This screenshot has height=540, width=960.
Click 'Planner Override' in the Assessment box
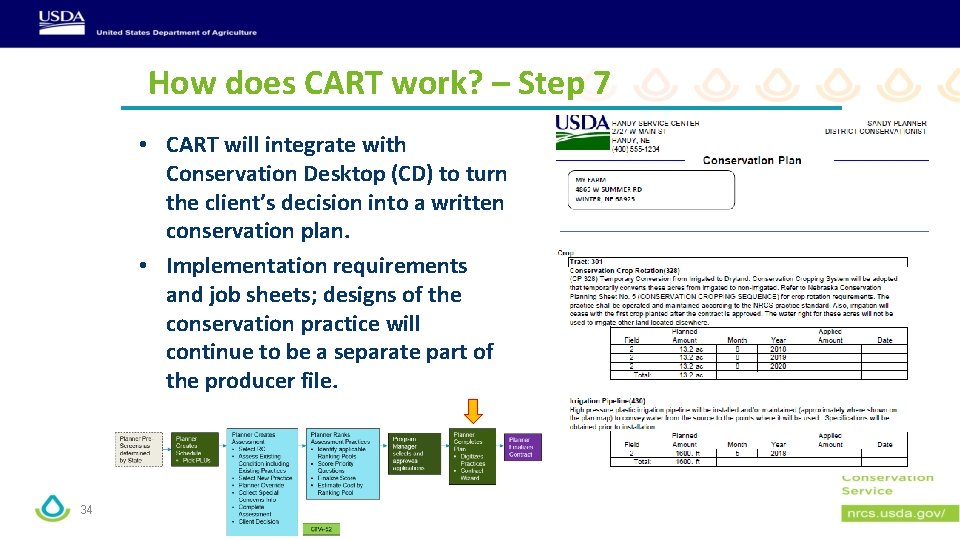click(x=261, y=486)
